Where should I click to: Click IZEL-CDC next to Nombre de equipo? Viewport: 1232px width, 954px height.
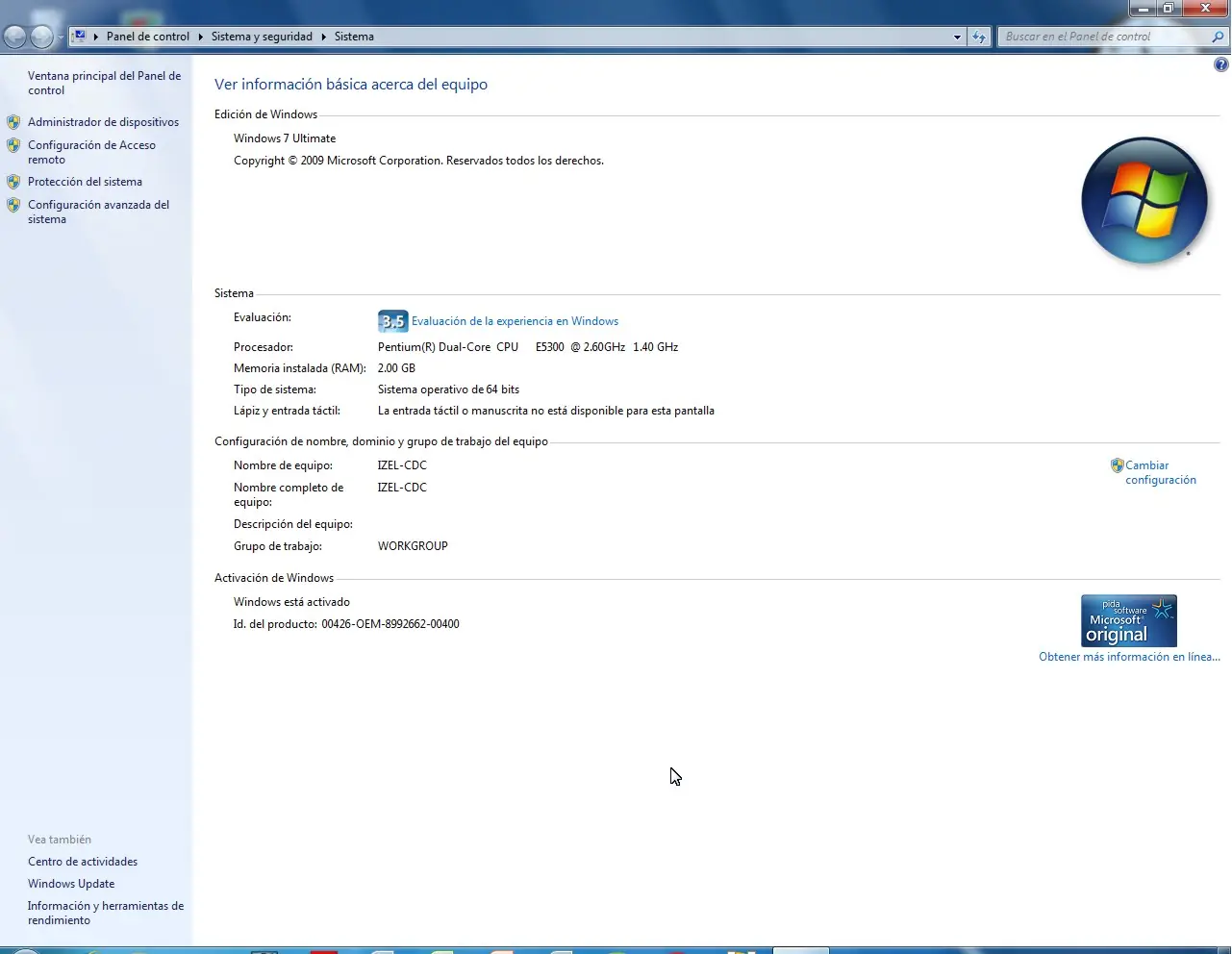[402, 465]
